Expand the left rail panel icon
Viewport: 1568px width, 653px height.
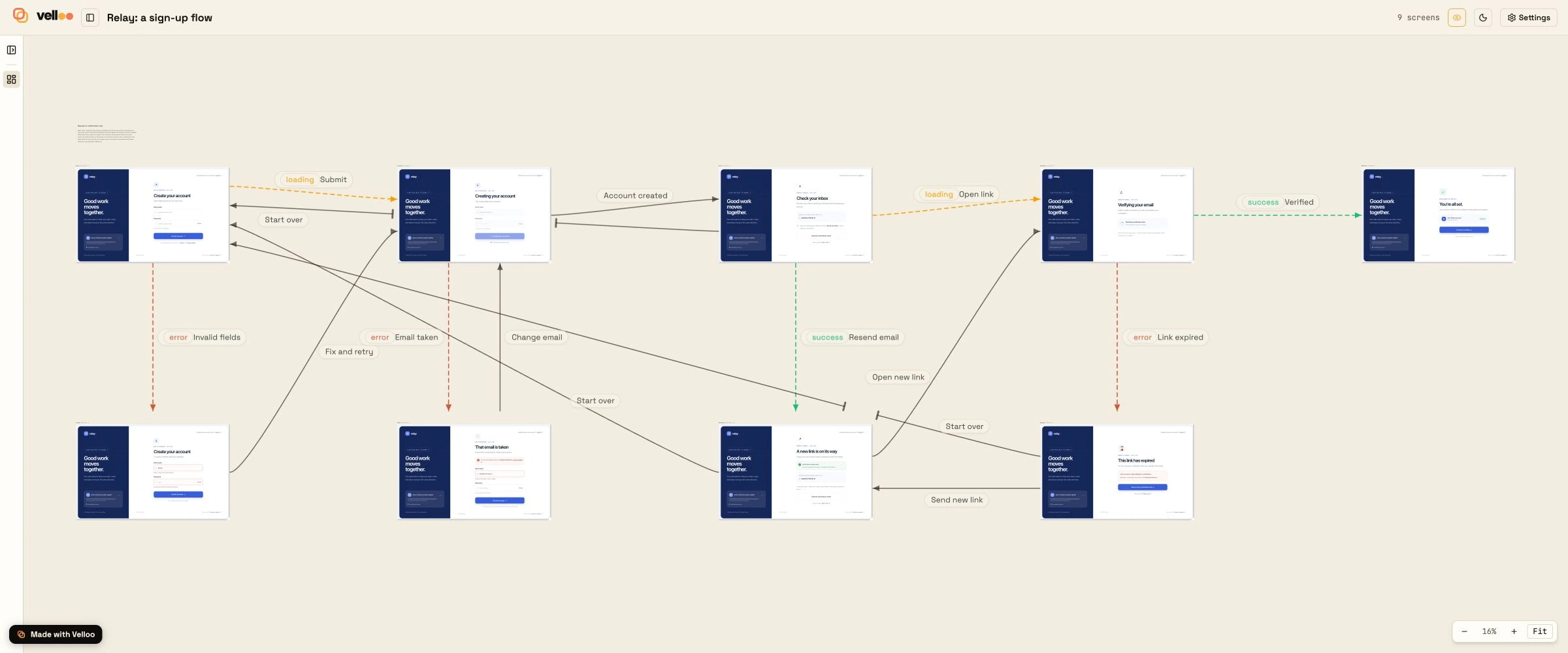click(11, 50)
